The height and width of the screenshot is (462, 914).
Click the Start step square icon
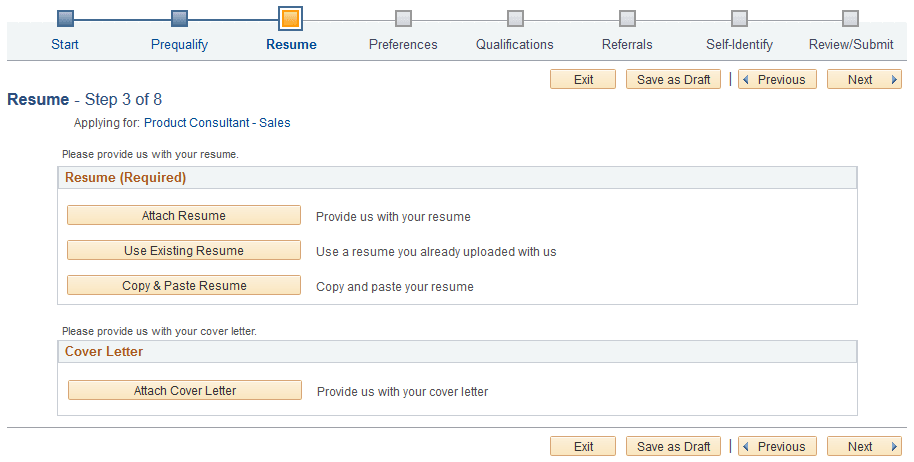click(x=65, y=18)
